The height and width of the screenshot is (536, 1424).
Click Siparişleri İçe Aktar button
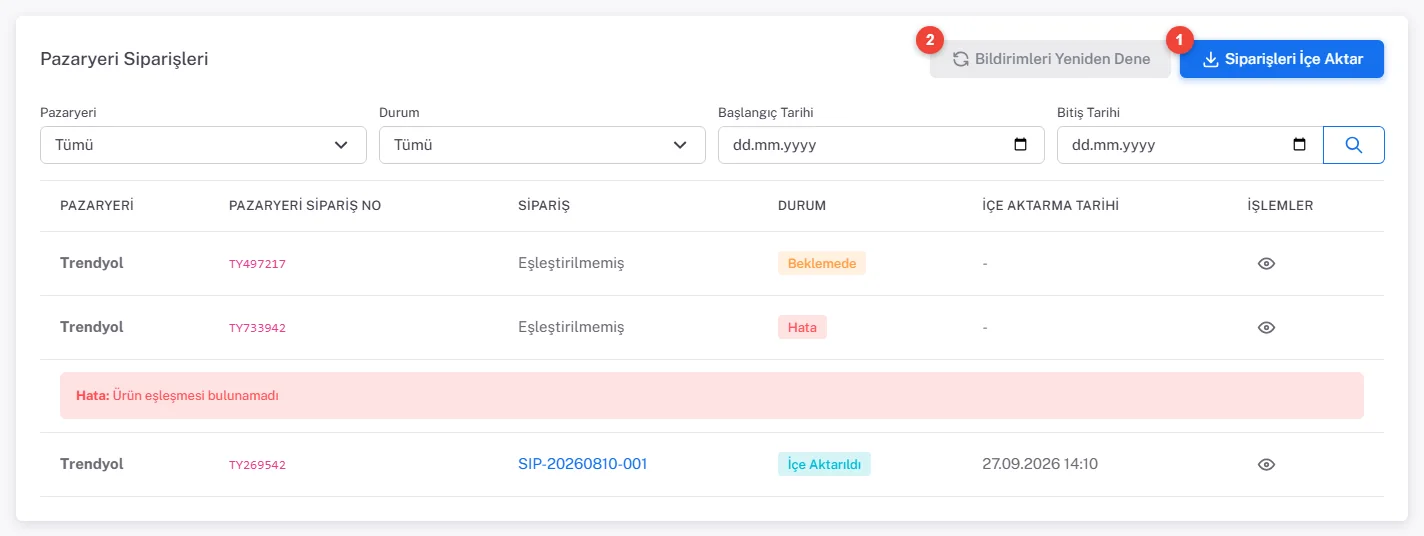pyautogui.click(x=1282, y=59)
